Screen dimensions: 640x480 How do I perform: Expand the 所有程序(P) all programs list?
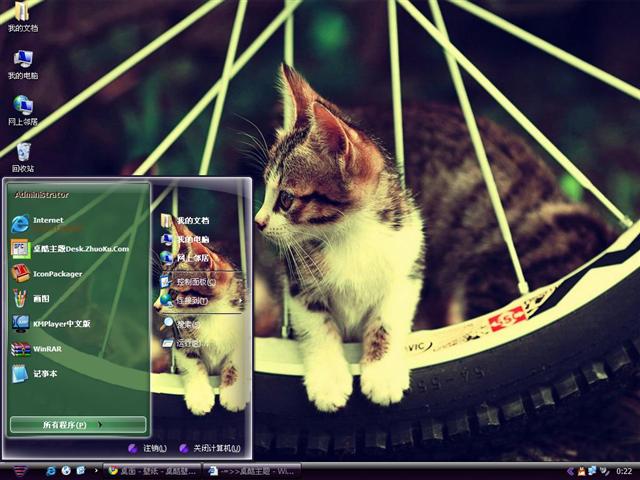(78, 425)
